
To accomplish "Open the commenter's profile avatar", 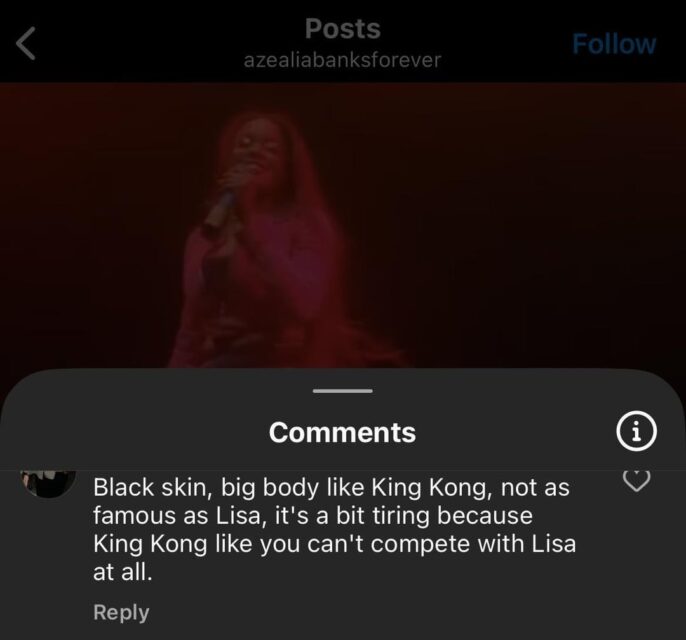I will click(48, 483).
